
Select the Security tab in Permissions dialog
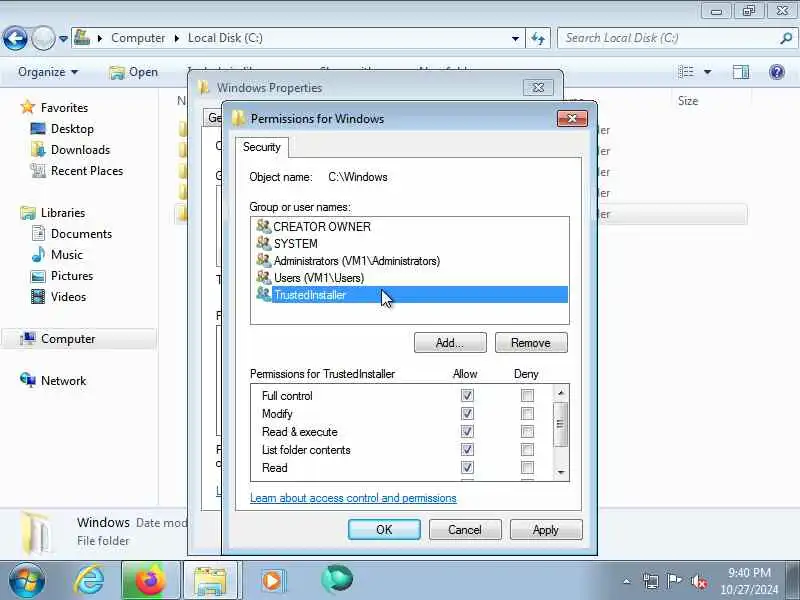point(262,147)
